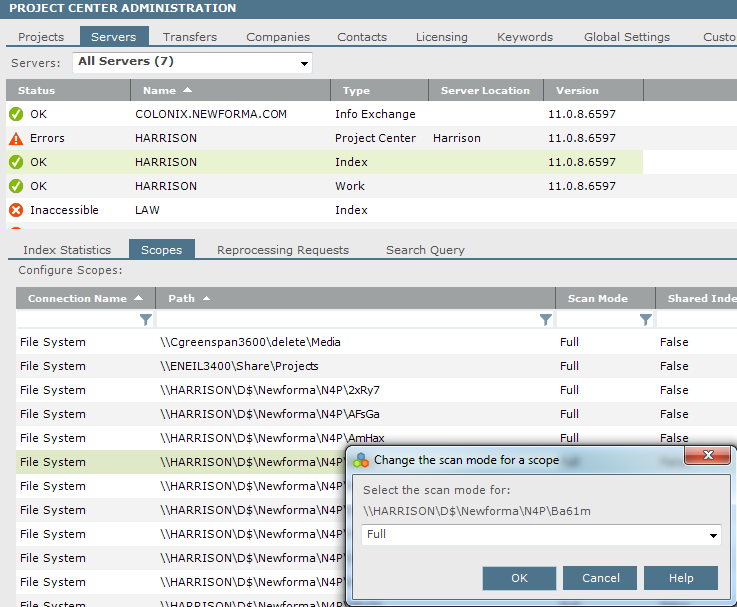Open the Global Settings tab
This screenshot has height=607, width=737.
pos(627,37)
